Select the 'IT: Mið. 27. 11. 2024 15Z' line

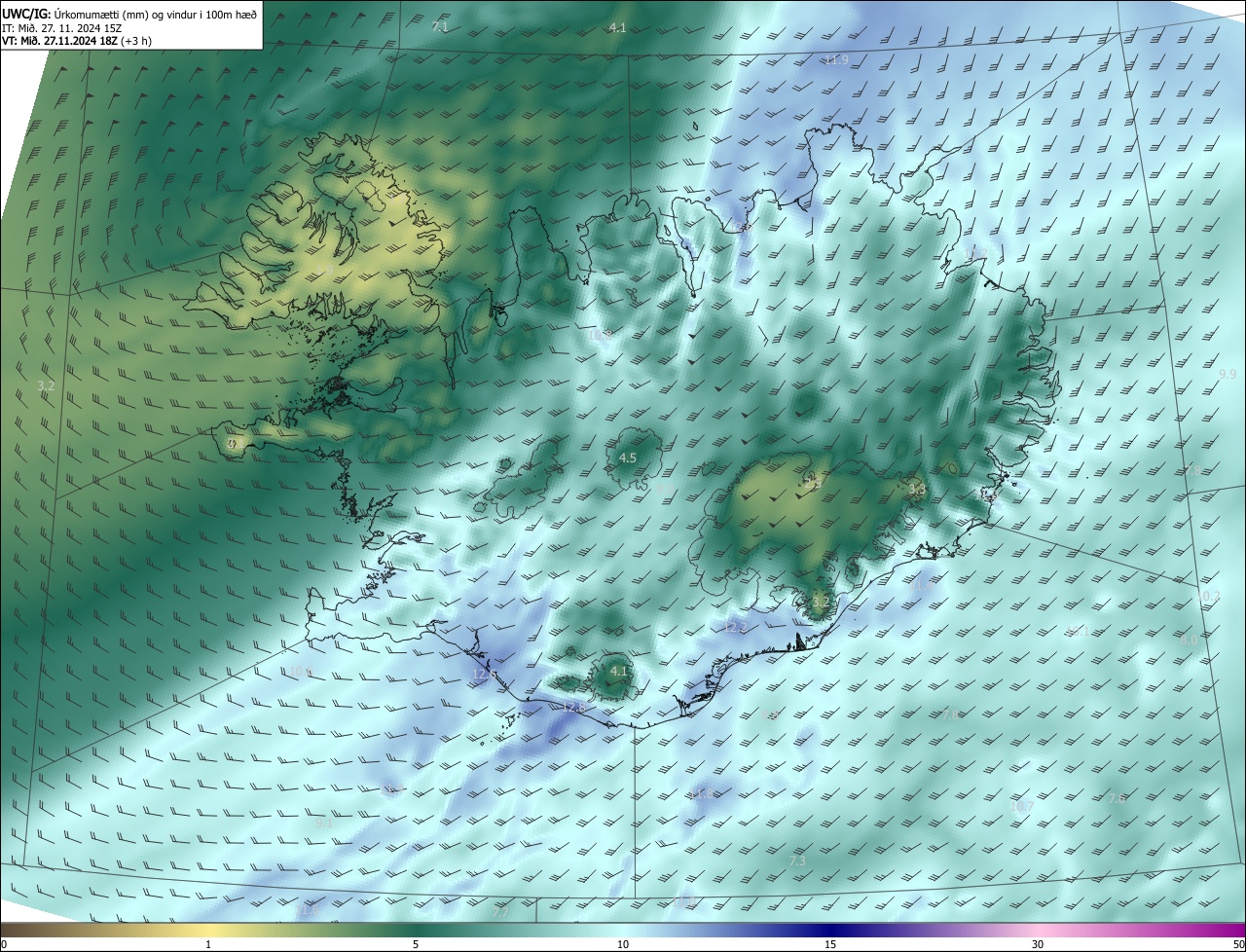tap(61, 28)
